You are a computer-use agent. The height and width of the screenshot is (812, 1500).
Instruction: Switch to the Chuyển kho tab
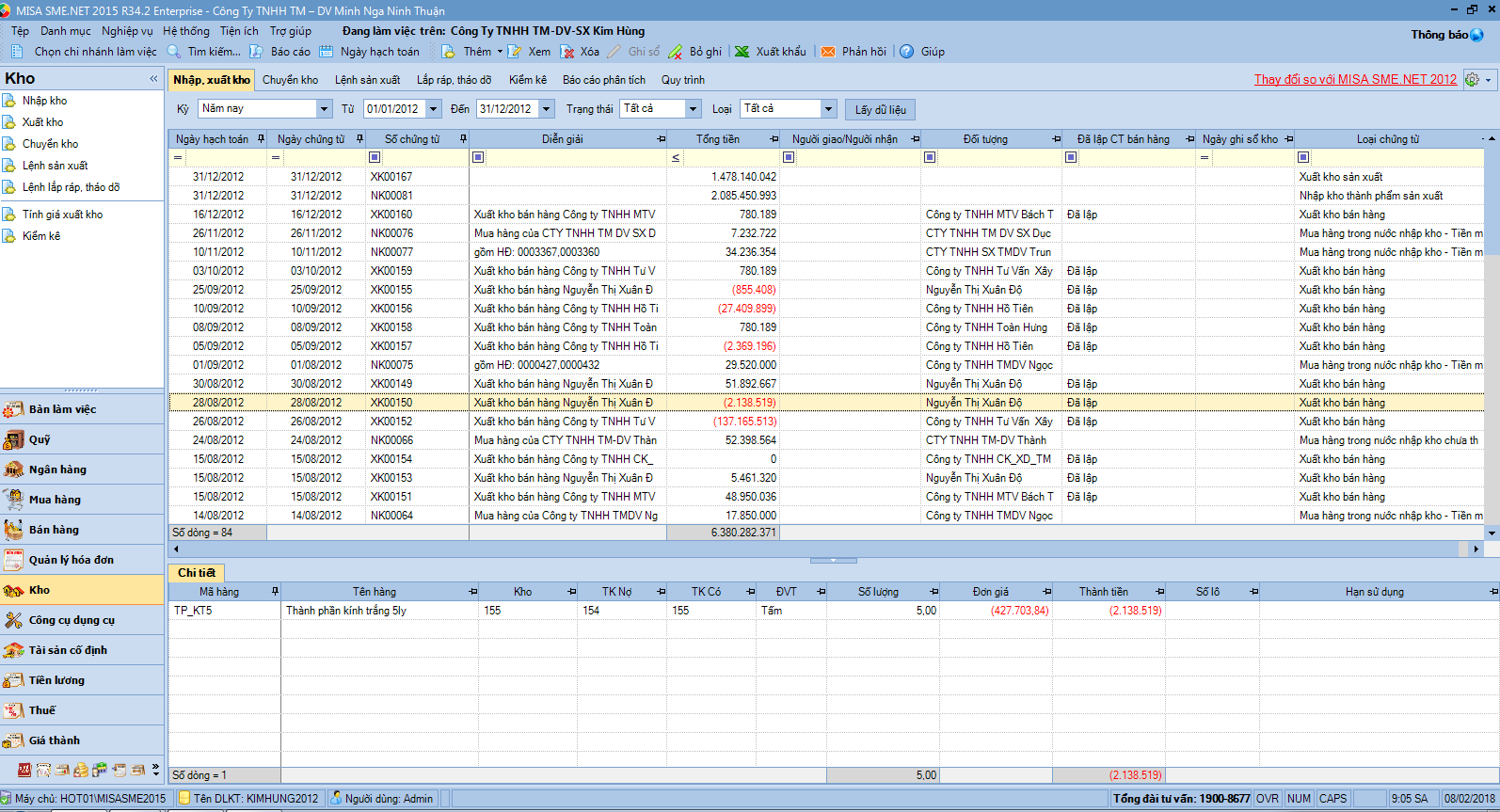(x=290, y=80)
